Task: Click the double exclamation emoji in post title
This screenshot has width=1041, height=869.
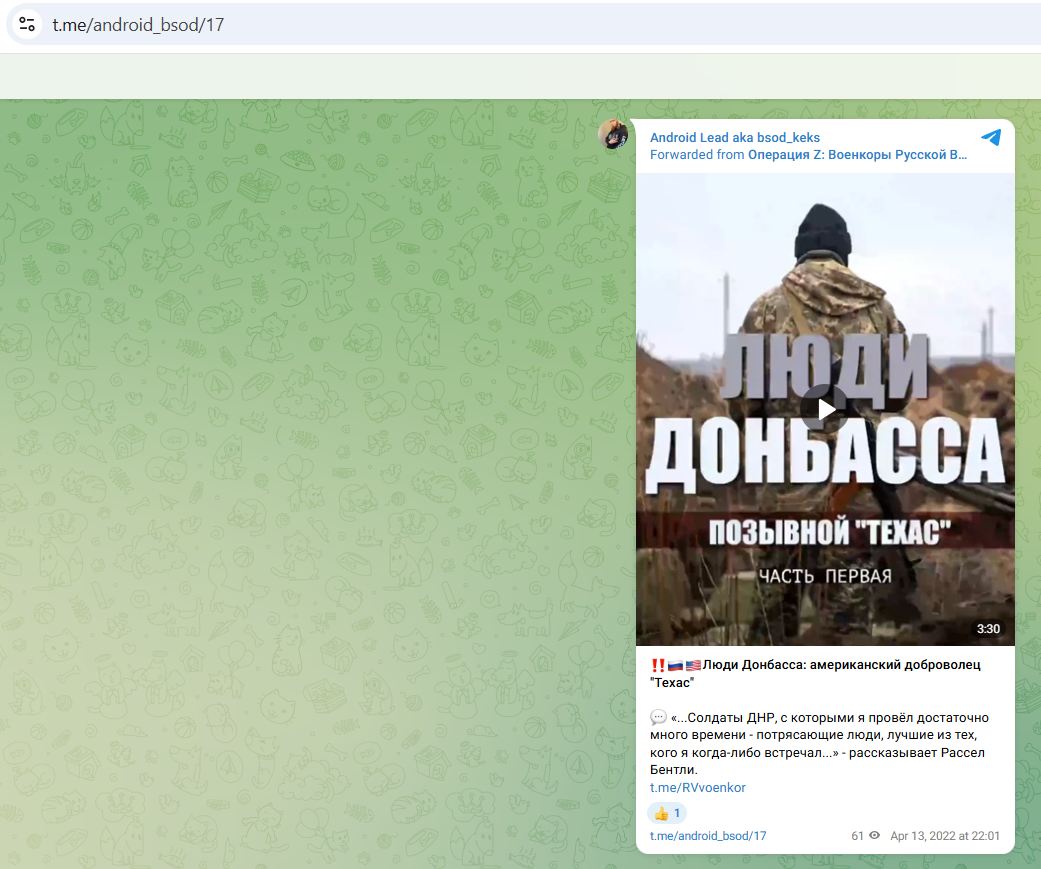Action: [x=658, y=663]
